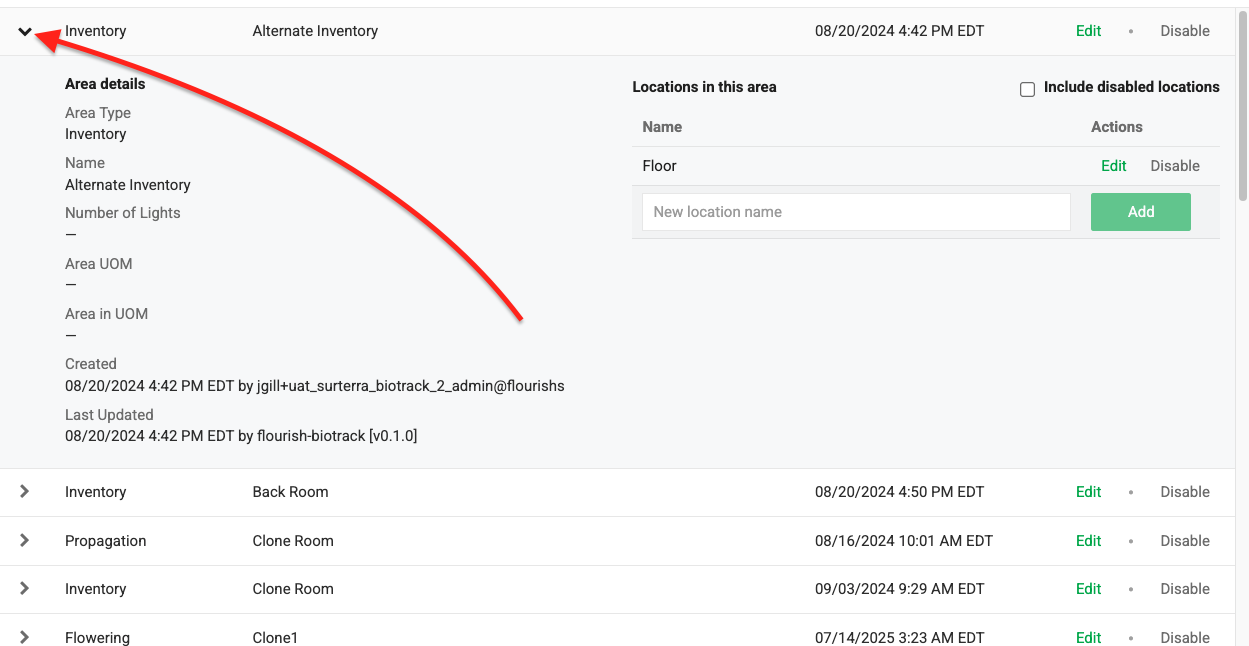The width and height of the screenshot is (1249, 646).
Task: Collapse the Alternate Inventory details panel
Action: (26, 31)
